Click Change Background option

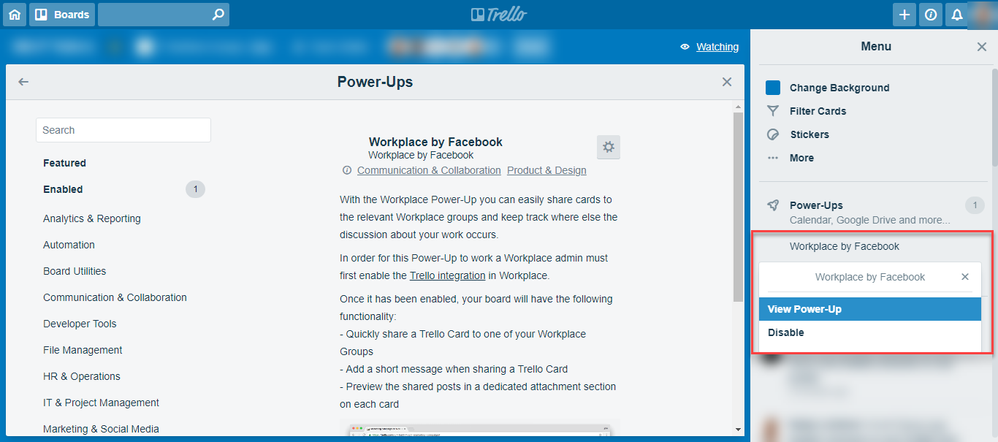[840, 88]
